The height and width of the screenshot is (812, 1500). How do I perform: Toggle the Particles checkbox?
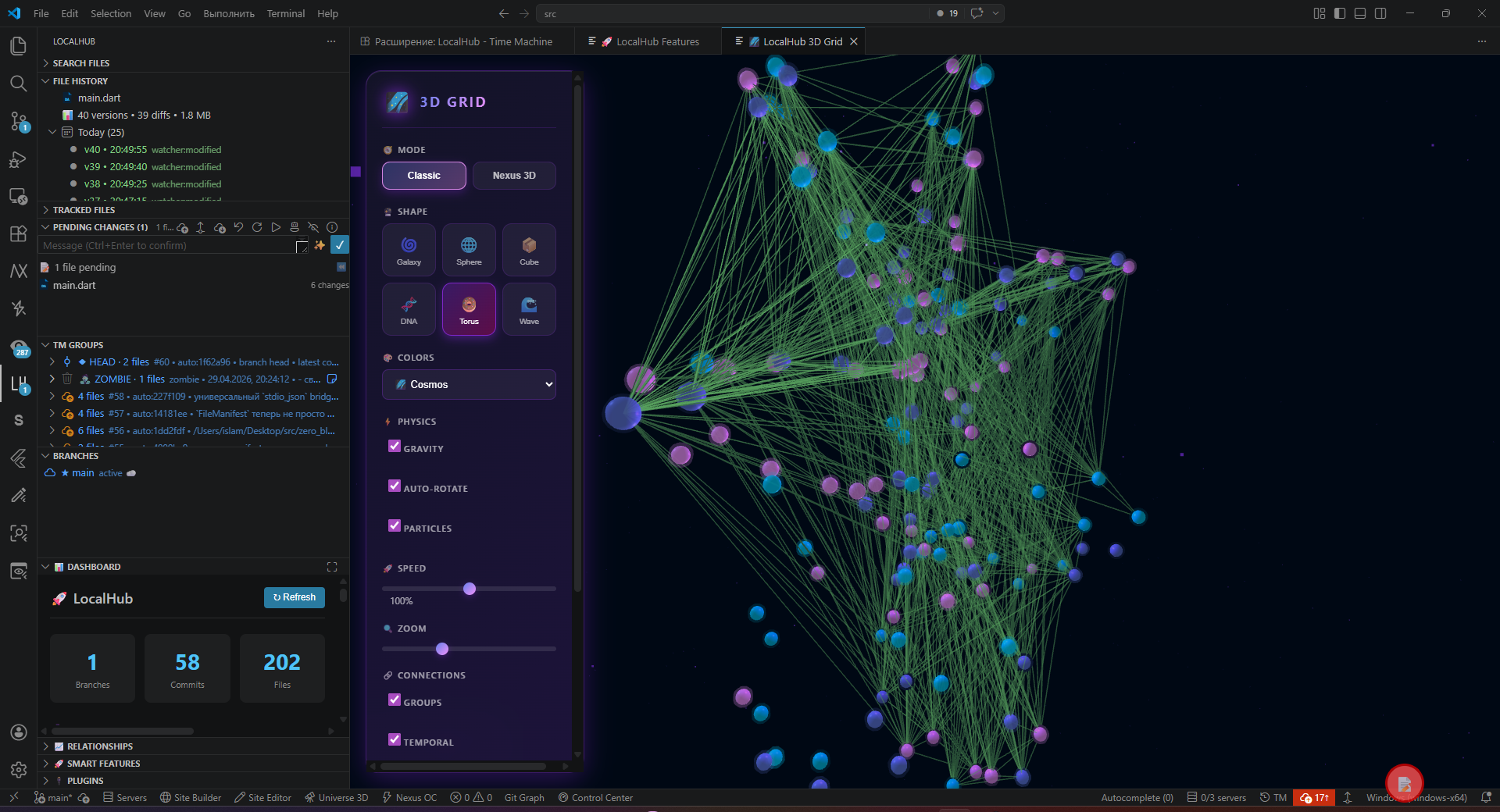395,525
